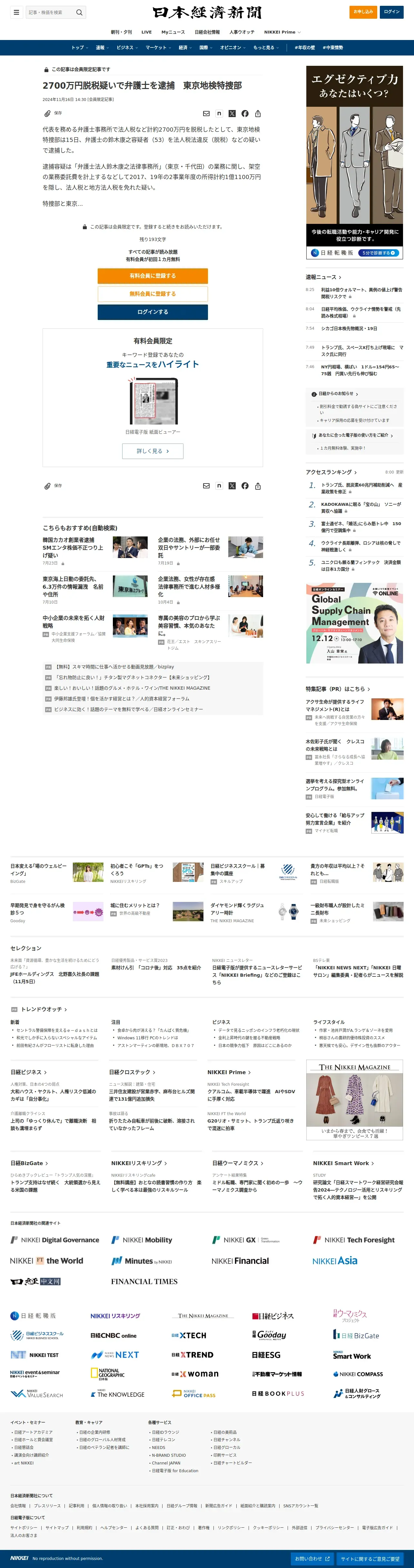
Task: Open NIKKEI Digital Governance logo link
Action: tap(55, 1240)
